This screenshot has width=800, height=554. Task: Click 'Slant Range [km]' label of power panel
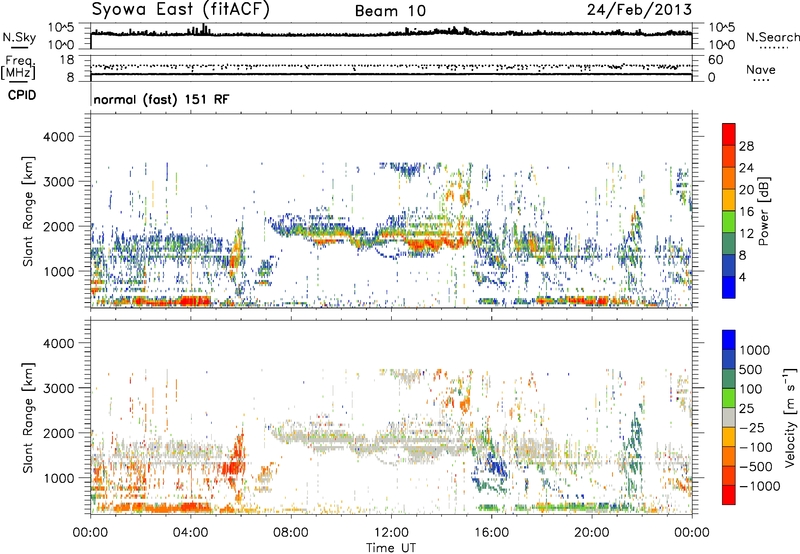click(28, 211)
